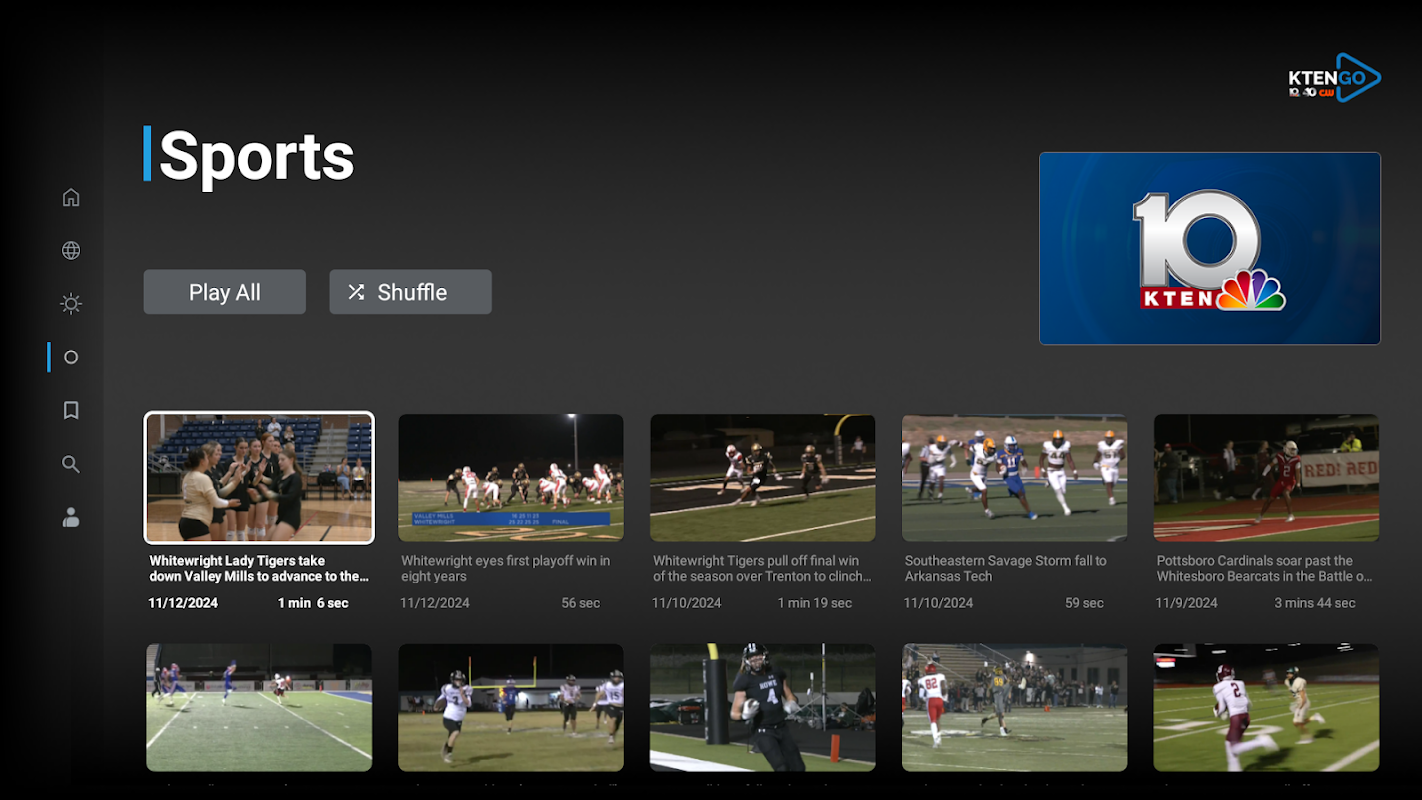1422x800 pixels.
Task: Open thumbnail showing player number 2 running
Action: click(1267, 707)
